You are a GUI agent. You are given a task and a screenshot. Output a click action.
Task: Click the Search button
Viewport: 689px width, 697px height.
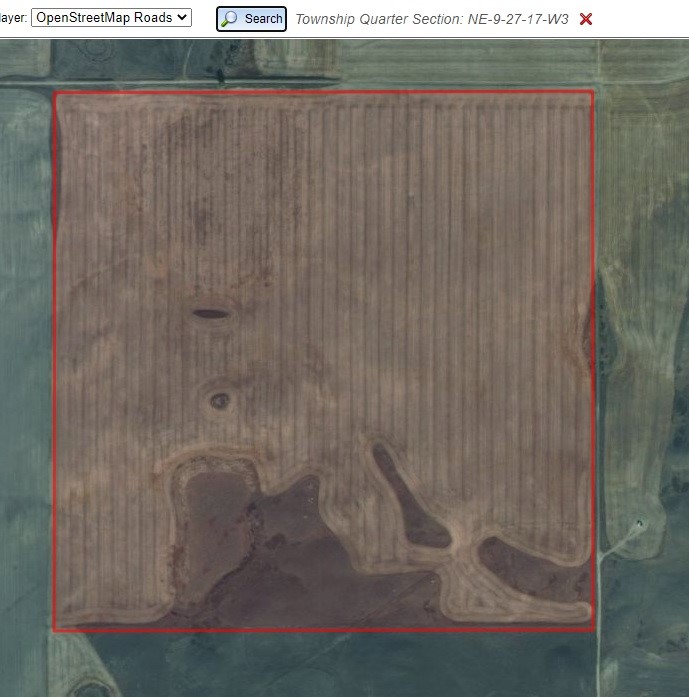[x=252, y=19]
